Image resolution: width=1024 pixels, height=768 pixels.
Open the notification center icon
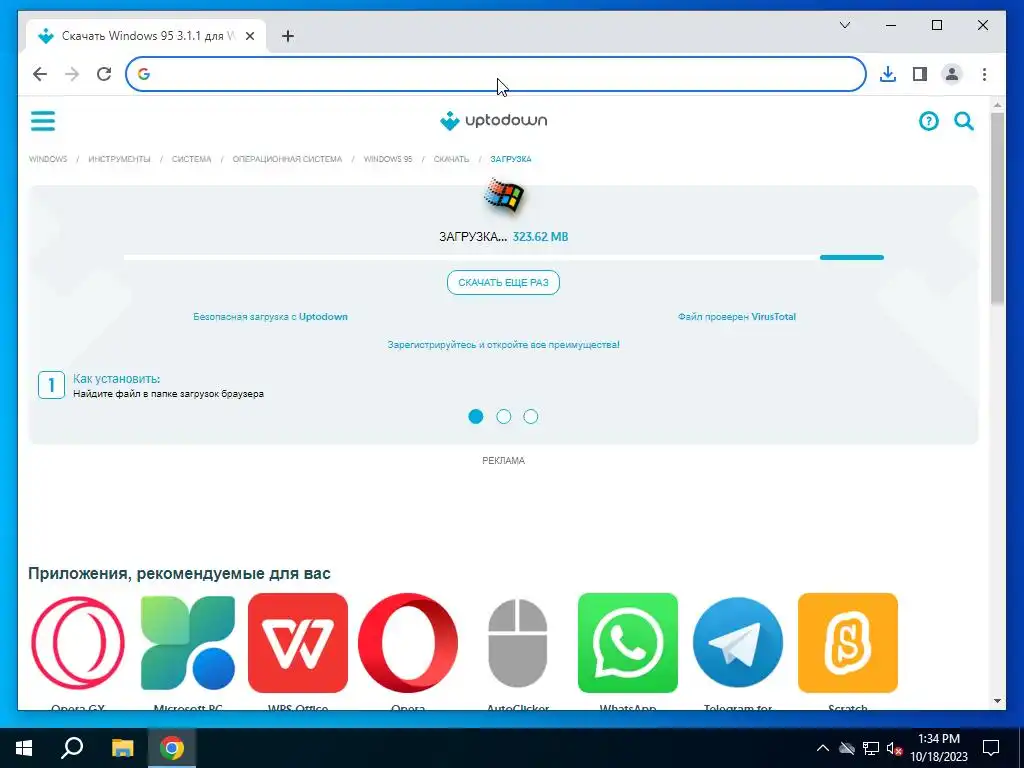(x=991, y=748)
